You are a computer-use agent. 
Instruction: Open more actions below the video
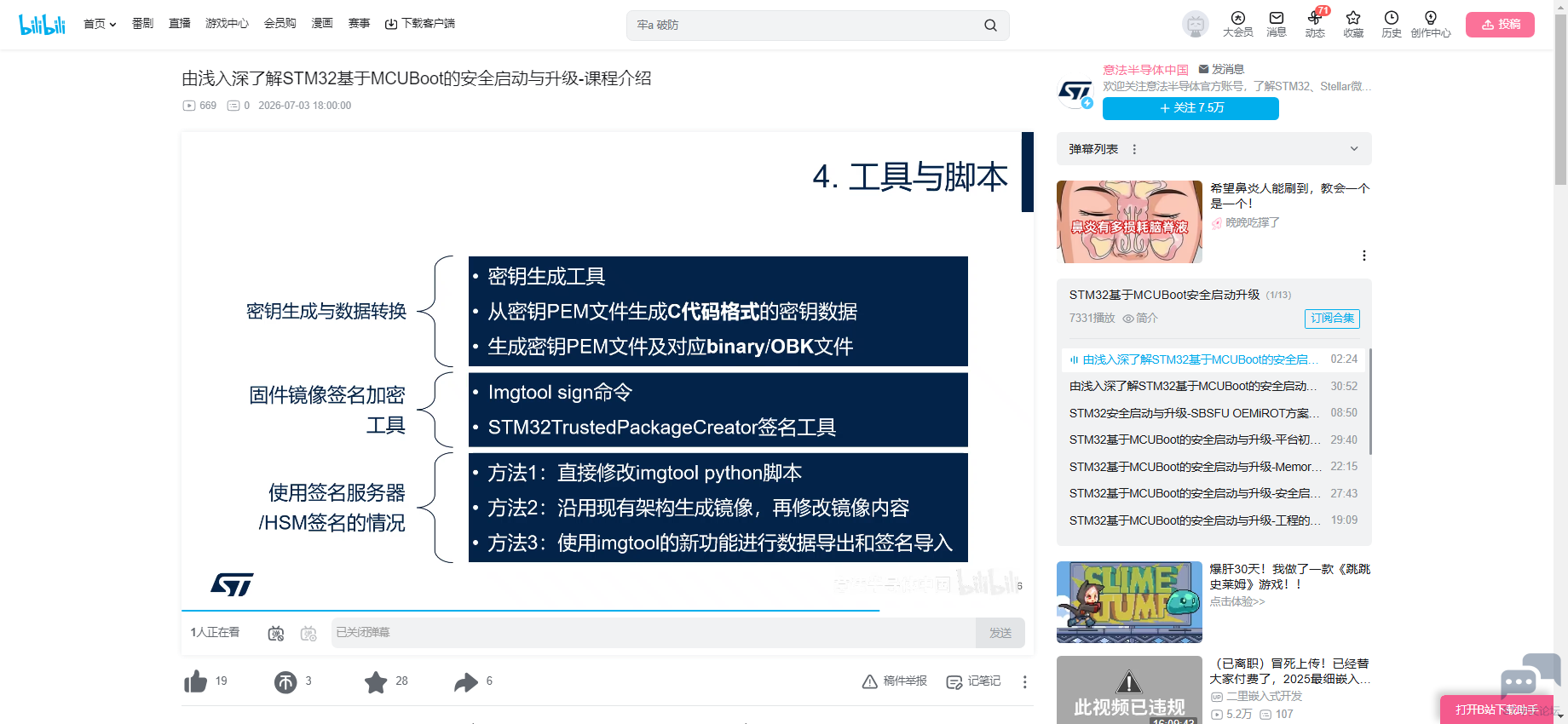coord(1025,681)
